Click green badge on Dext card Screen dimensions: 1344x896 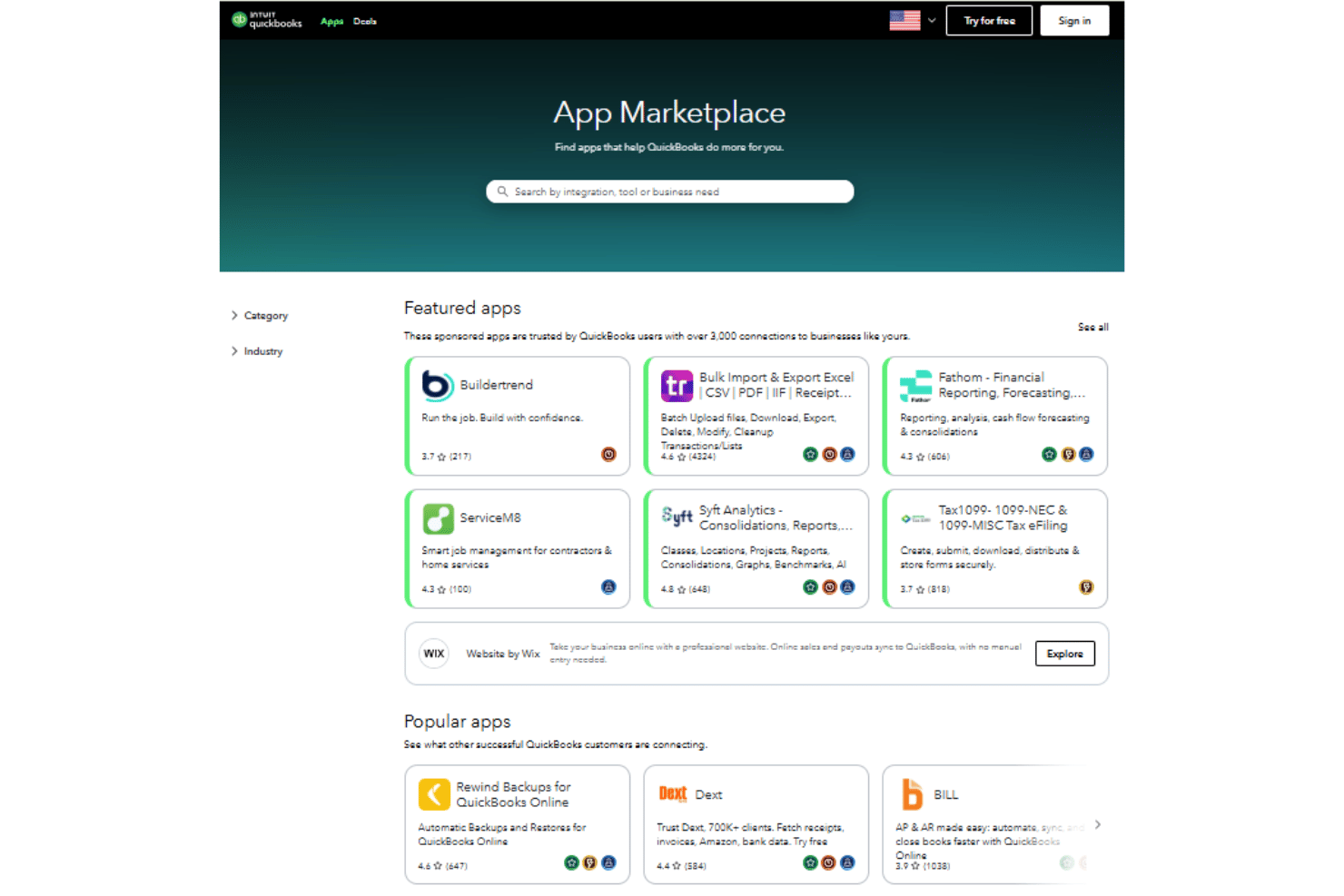coord(810,862)
